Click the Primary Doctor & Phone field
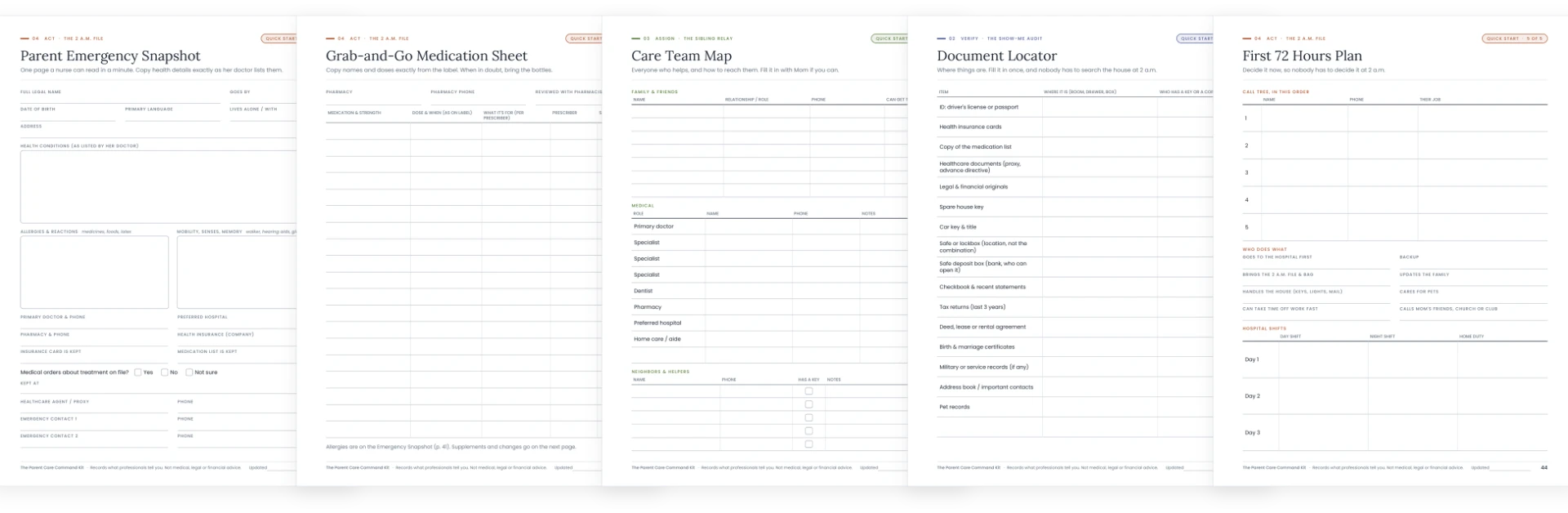The image size is (1568, 513). tap(94, 321)
